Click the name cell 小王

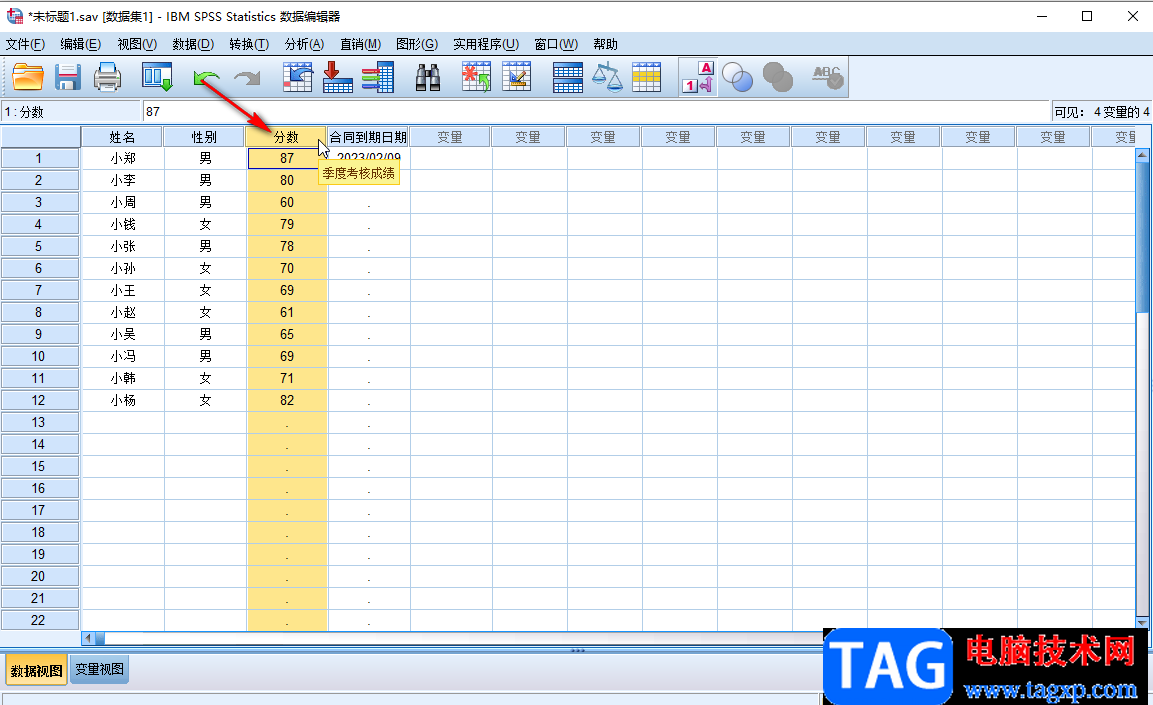coord(123,290)
